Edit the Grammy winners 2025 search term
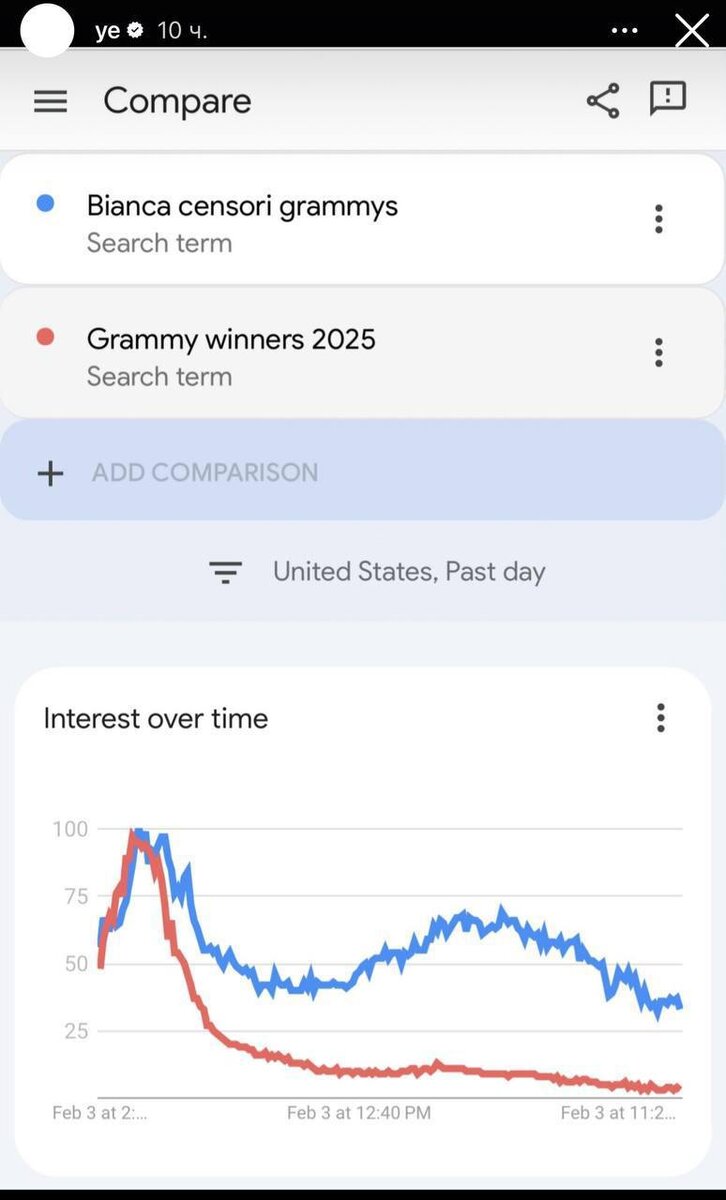This screenshot has height=1200, width=726. click(231, 339)
